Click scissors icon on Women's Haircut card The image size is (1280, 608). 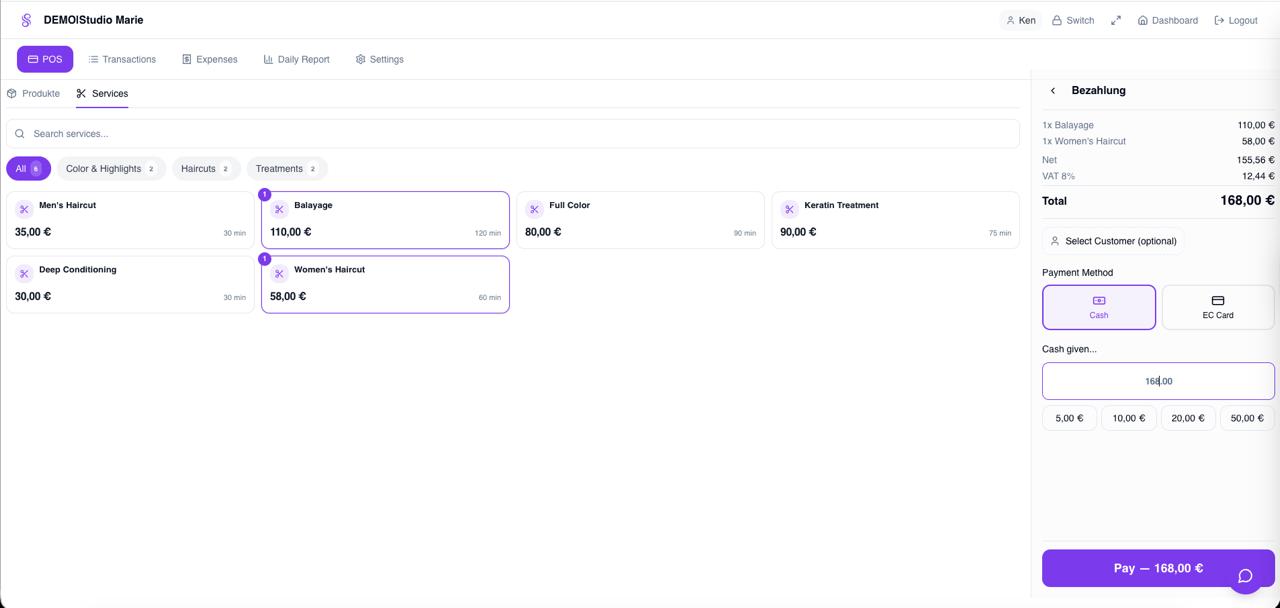[x=279, y=274]
